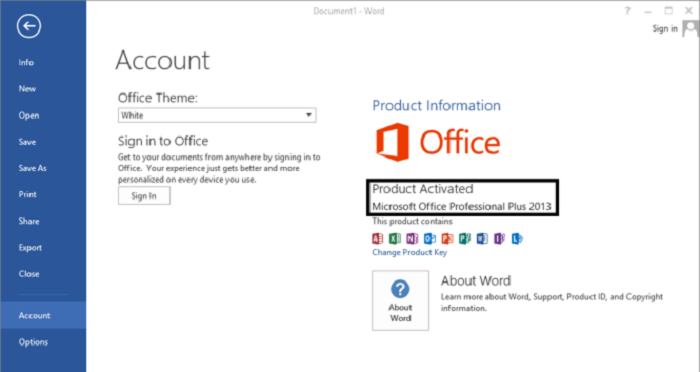Click the Sign In button
The height and width of the screenshot is (372, 700).
tap(144, 196)
